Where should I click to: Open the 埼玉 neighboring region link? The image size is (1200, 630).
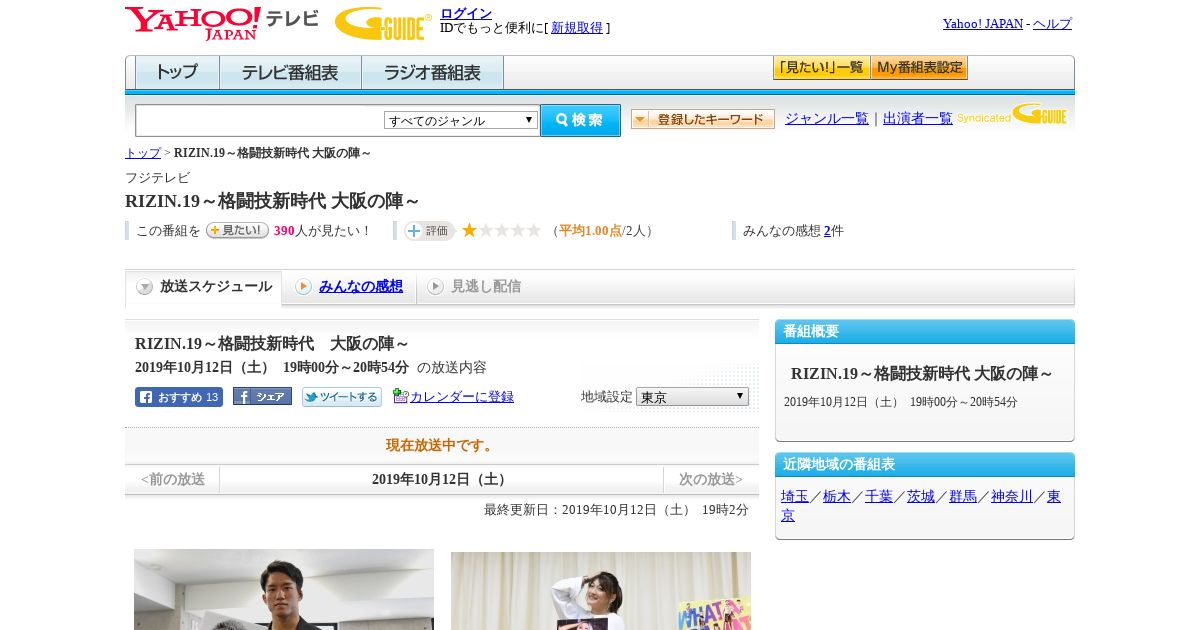pos(795,496)
